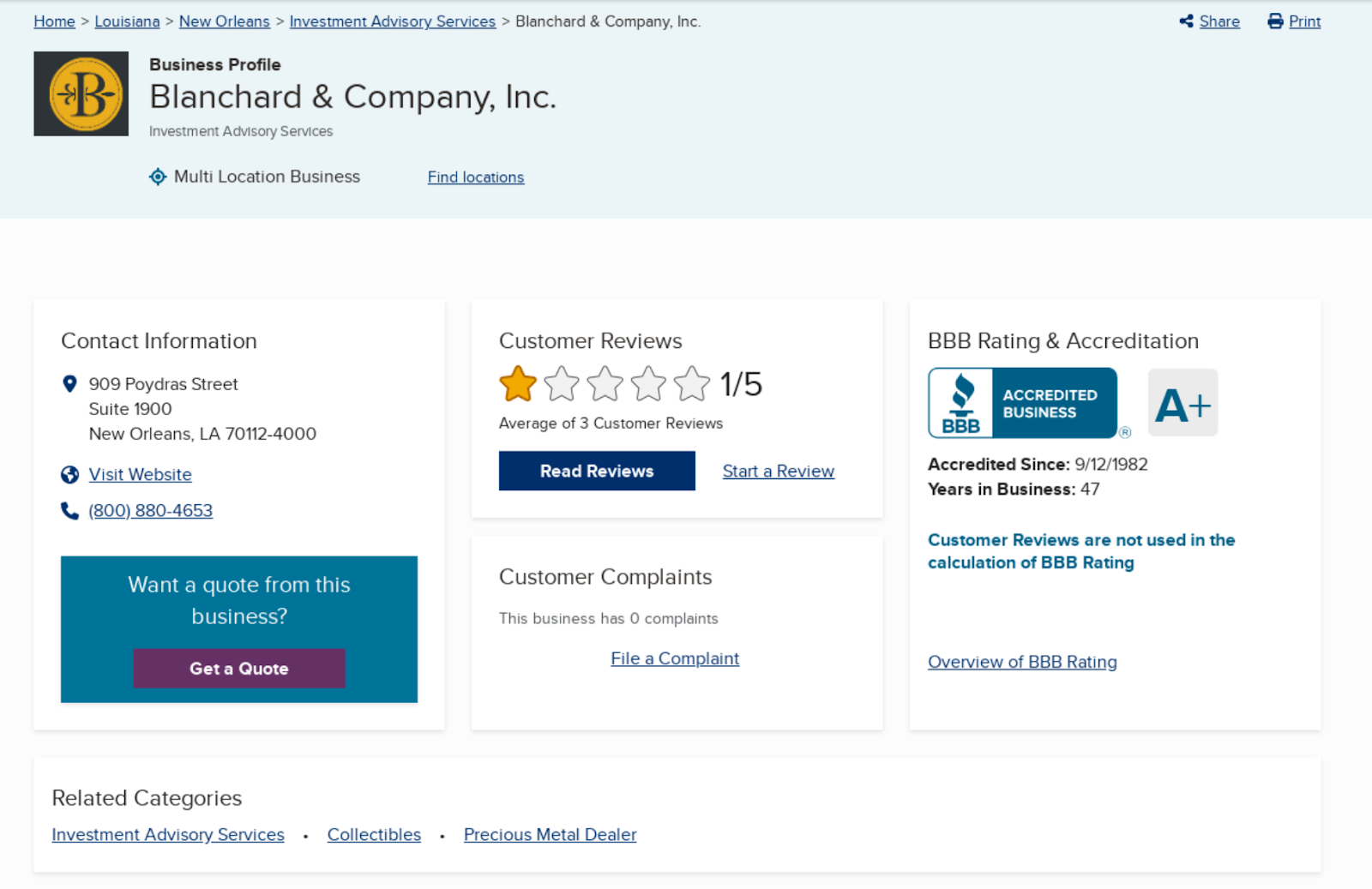Click the multi location target icon

(x=158, y=177)
